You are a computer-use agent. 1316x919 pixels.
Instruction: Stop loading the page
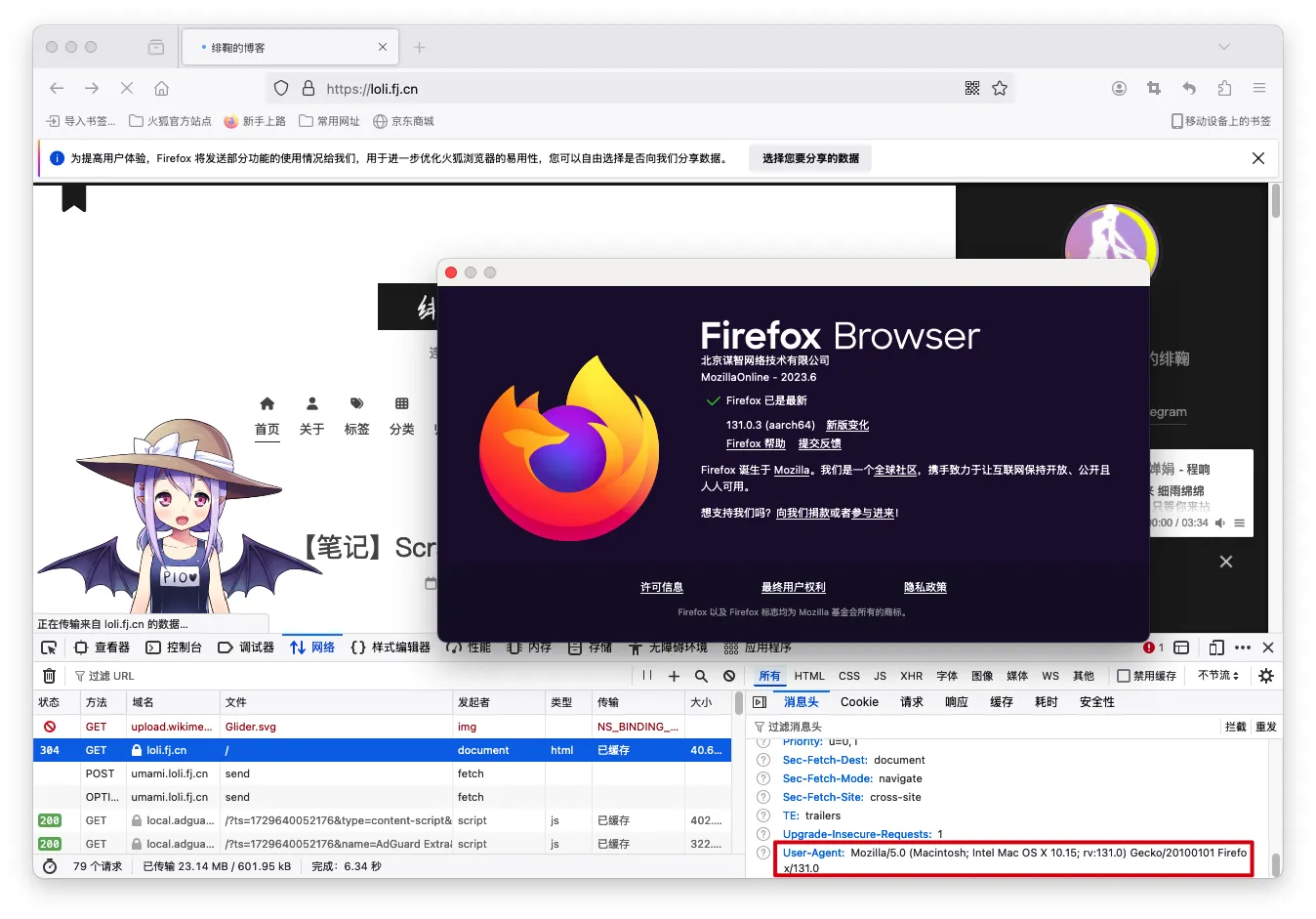click(x=127, y=89)
